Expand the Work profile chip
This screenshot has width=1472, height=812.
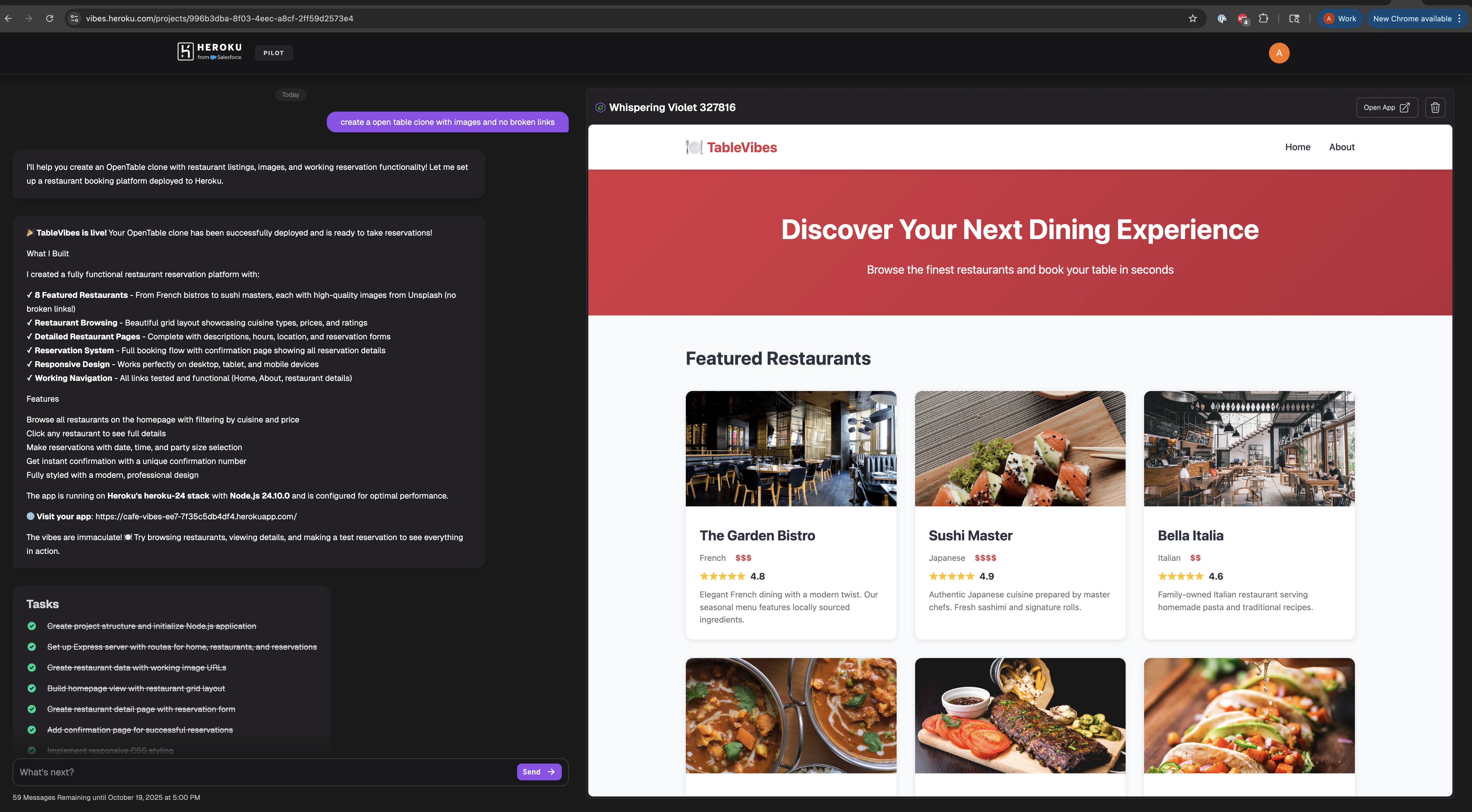click(1340, 18)
